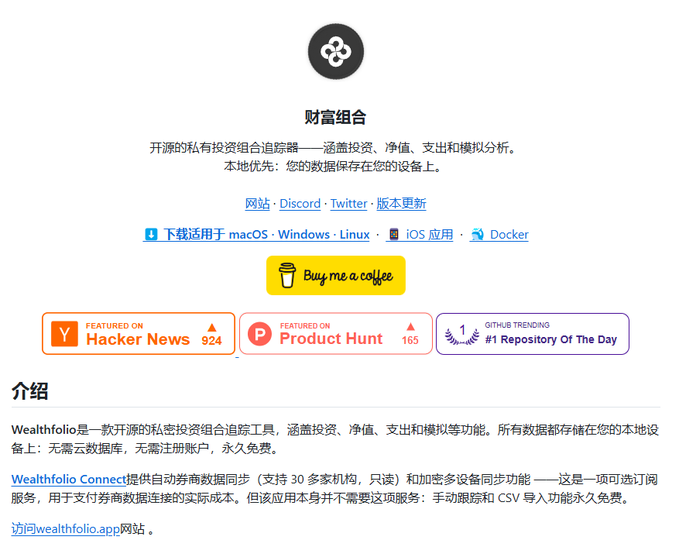
Task: Open the Featured on Product Hunt badge
Action: pos(336,334)
